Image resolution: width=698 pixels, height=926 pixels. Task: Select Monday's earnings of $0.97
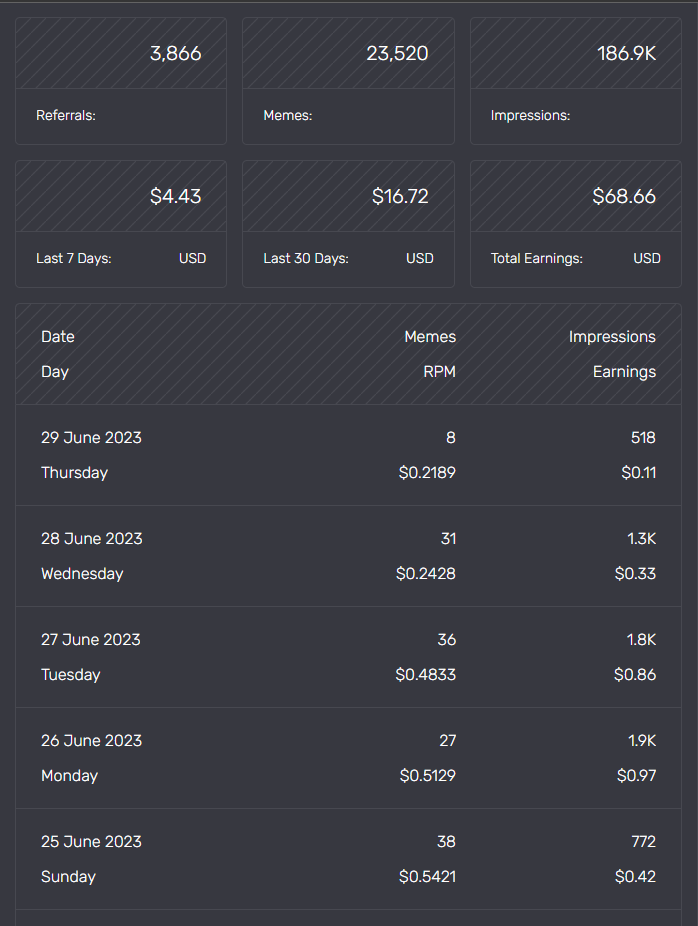tap(636, 776)
